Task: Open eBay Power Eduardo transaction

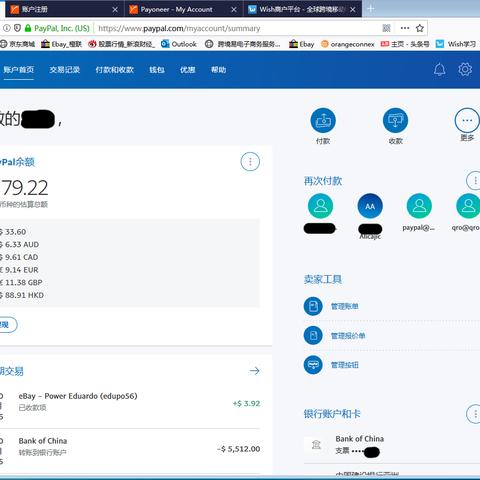Action: pyautogui.click(x=130, y=404)
